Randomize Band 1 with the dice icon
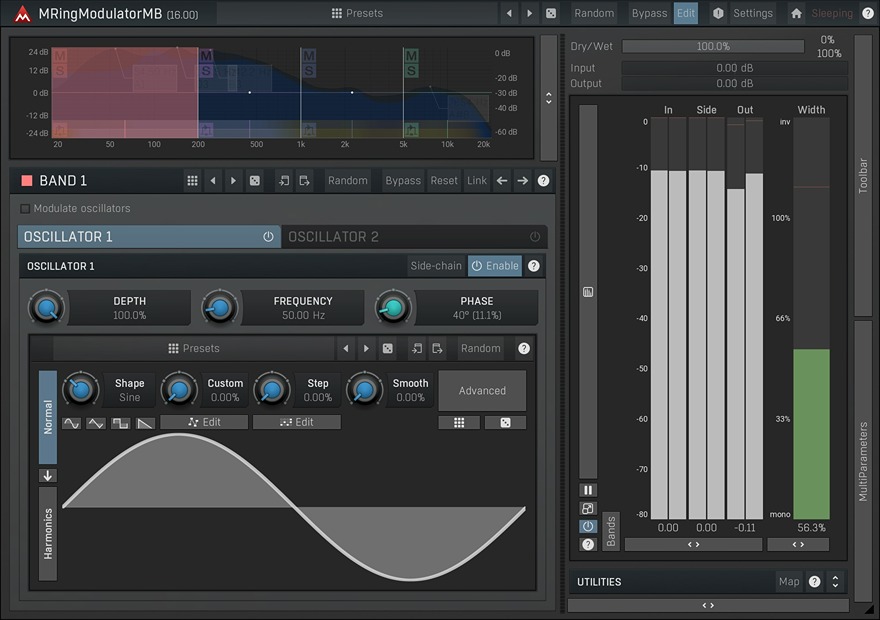The image size is (880, 620). click(255, 181)
